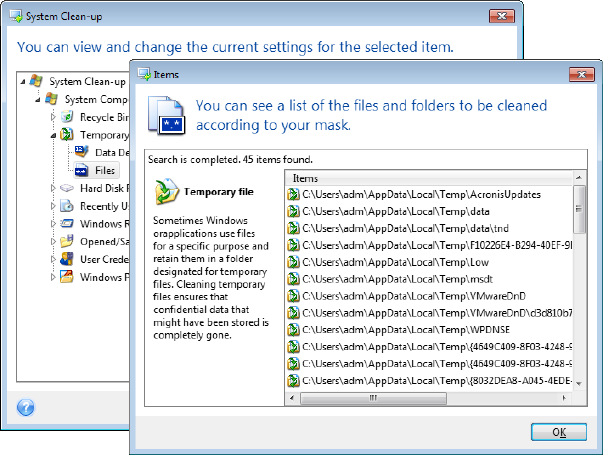
Task: Click the down arrow of vertical scrollbar
Action: pos(579,383)
